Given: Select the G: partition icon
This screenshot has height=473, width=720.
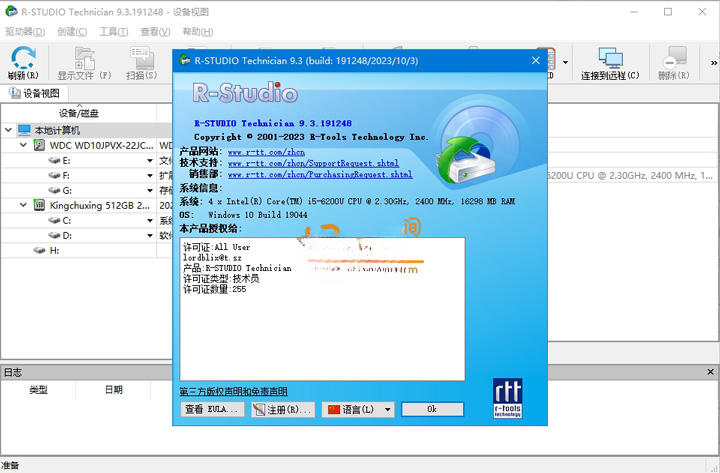Looking at the screenshot, I should coord(54,190).
